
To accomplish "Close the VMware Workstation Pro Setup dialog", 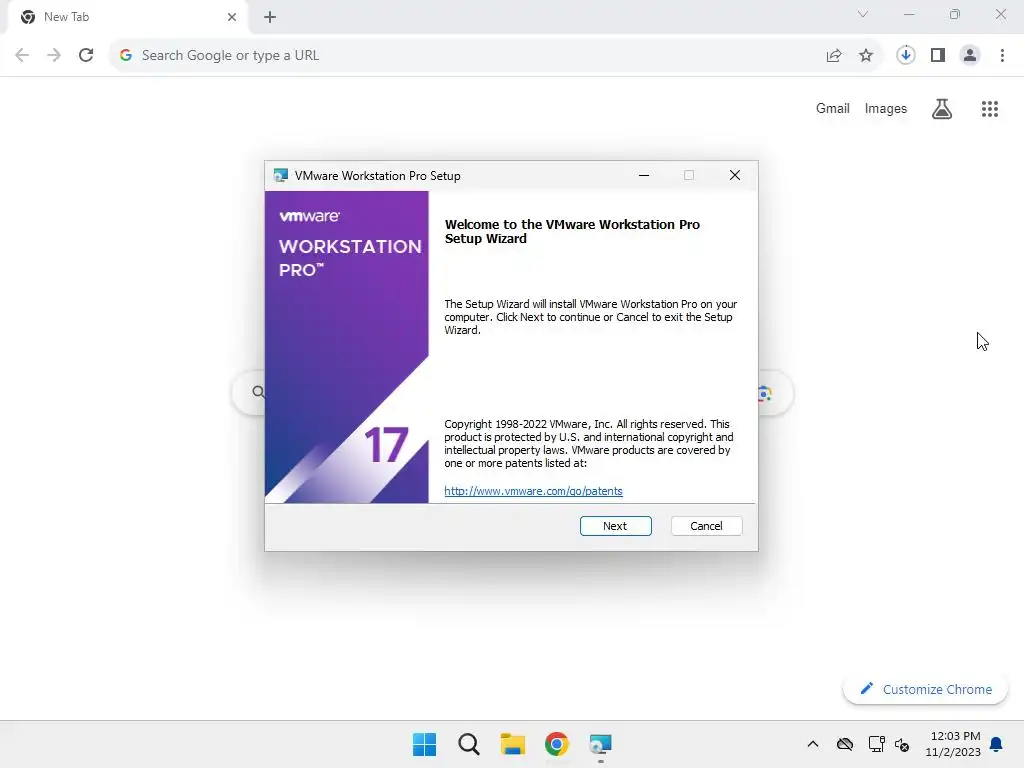I will pyautogui.click(x=735, y=175).
